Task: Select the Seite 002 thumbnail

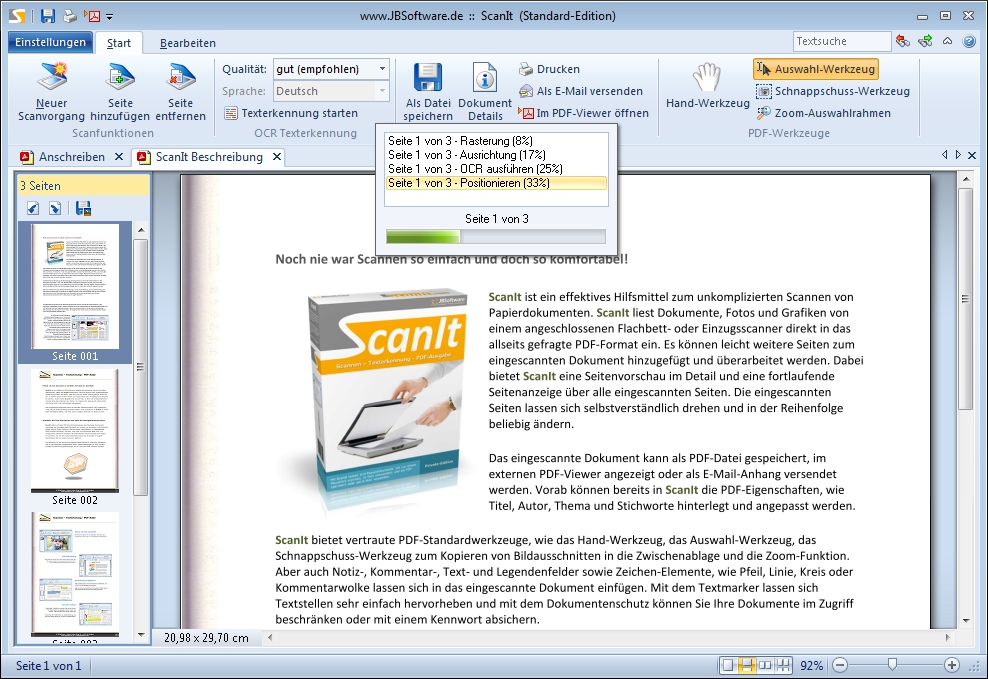Action: [75, 438]
